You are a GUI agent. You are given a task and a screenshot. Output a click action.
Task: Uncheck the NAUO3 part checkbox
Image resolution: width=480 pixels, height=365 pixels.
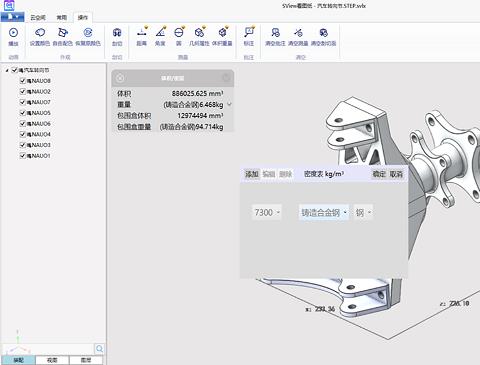23,145
